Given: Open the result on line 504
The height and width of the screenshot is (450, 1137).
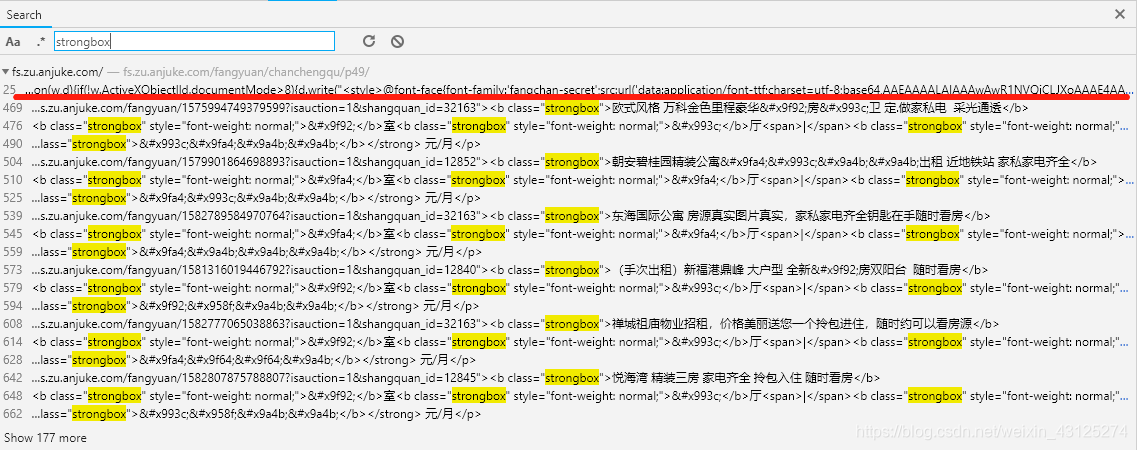Looking at the screenshot, I should point(568,162).
